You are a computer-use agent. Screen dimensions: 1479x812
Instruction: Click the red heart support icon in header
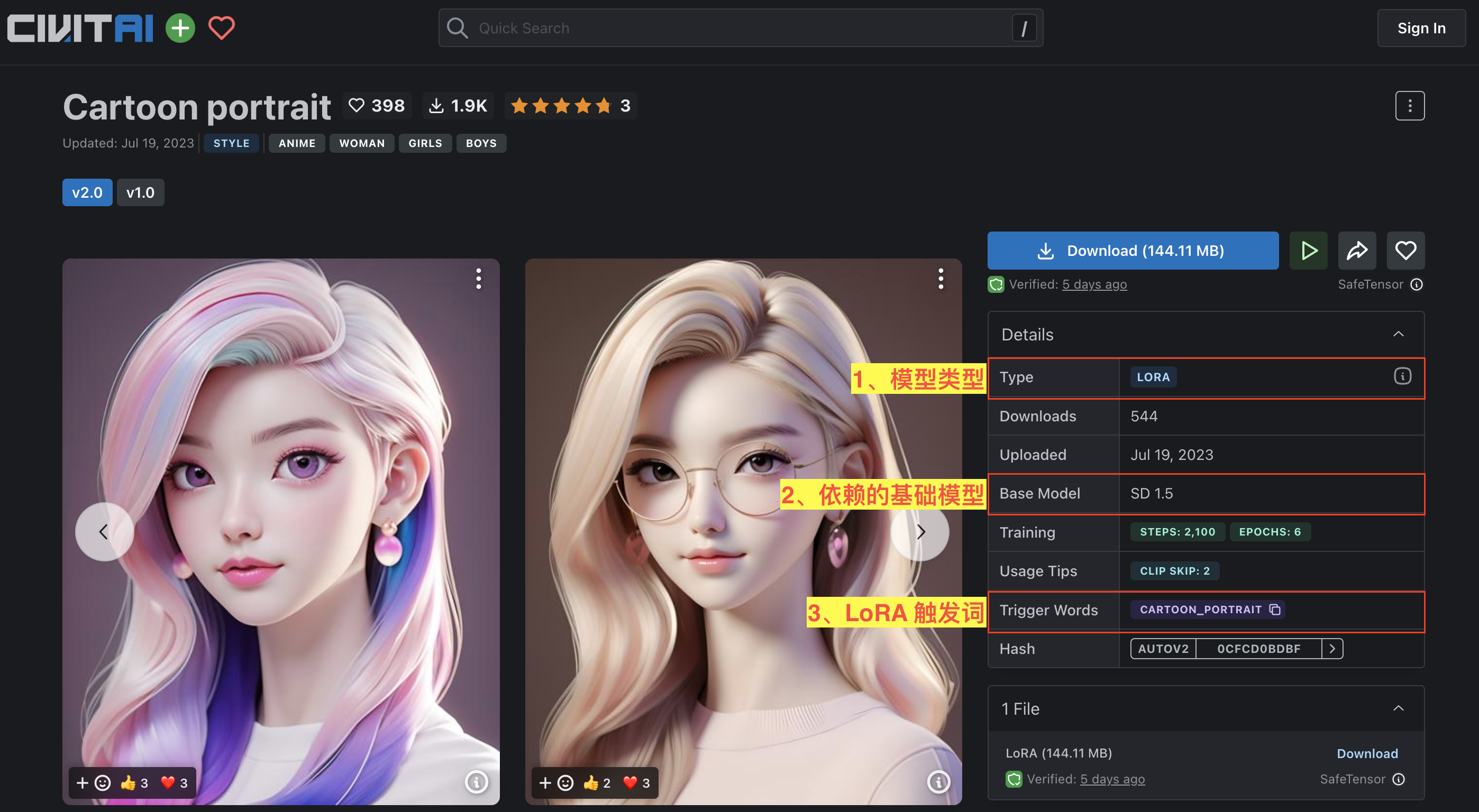(221, 28)
